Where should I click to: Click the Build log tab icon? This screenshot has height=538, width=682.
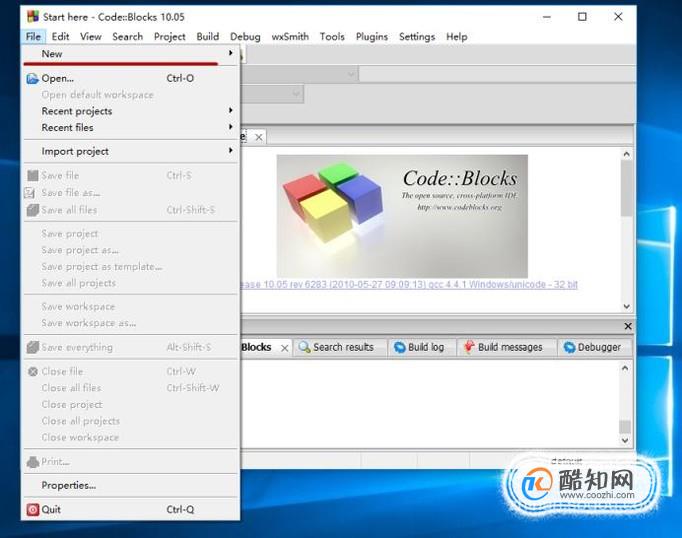399,347
